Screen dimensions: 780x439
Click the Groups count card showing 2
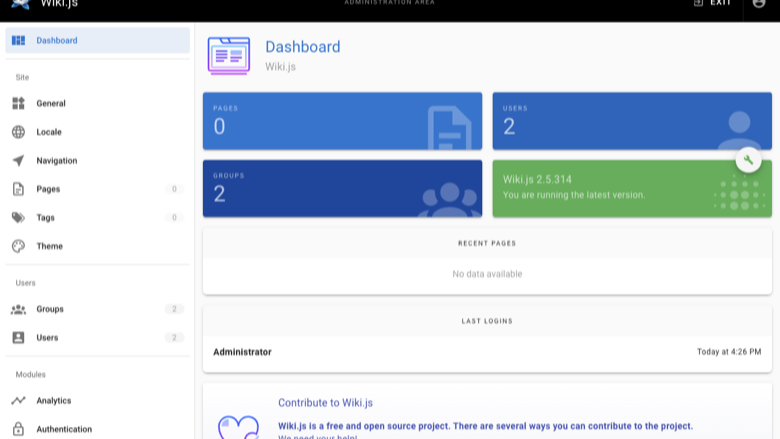click(342, 188)
